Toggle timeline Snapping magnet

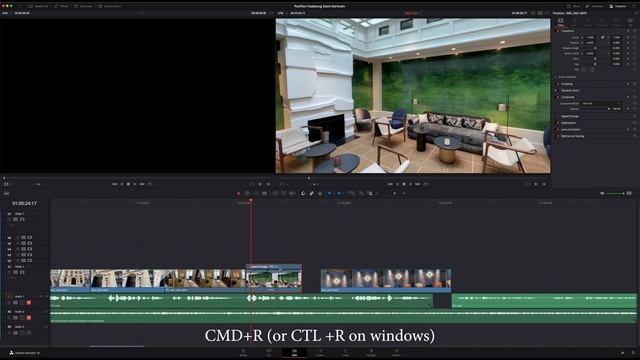(x=303, y=193)
